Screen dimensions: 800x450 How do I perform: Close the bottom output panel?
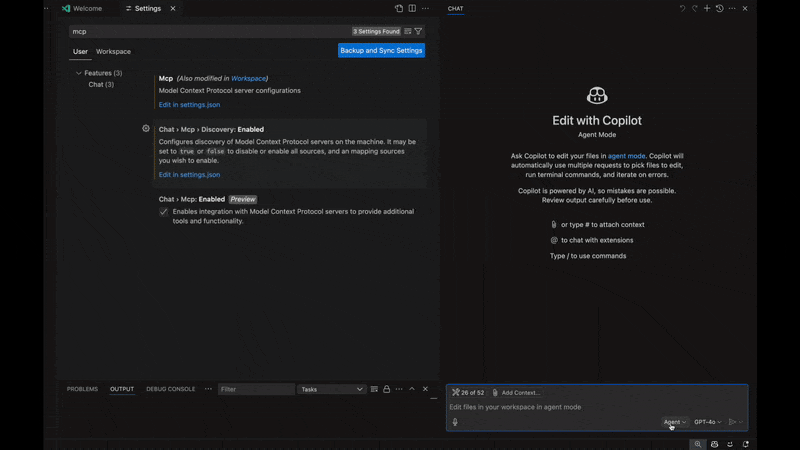425,389
